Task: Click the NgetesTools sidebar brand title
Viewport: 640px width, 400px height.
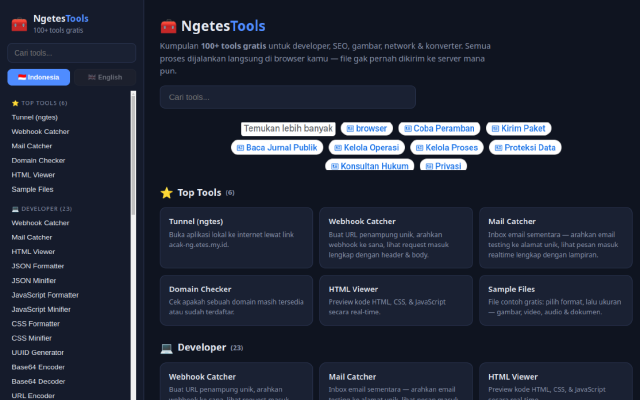Action: tap(61, 19)
